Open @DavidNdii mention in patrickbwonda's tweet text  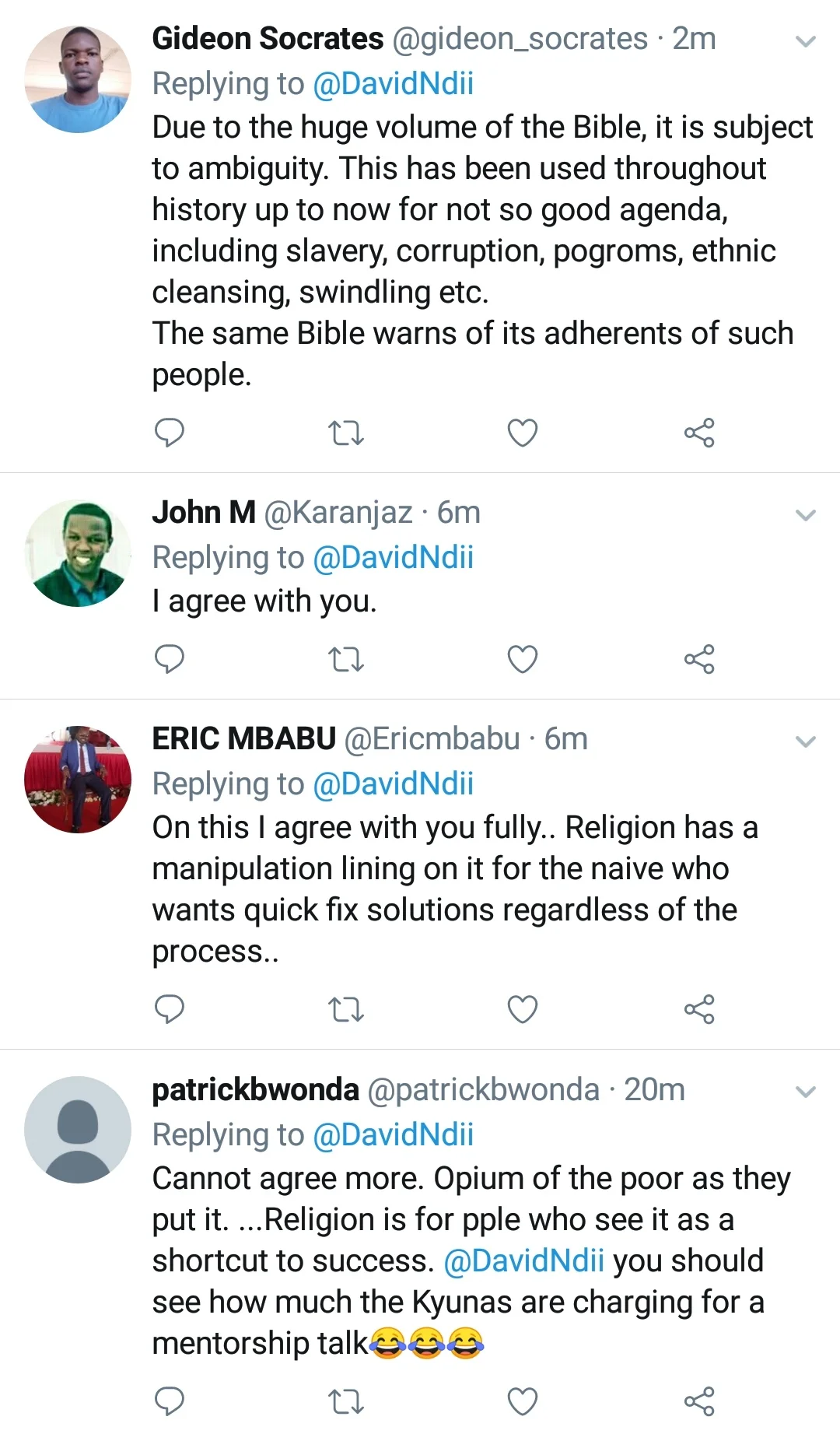pos(523,1260)
